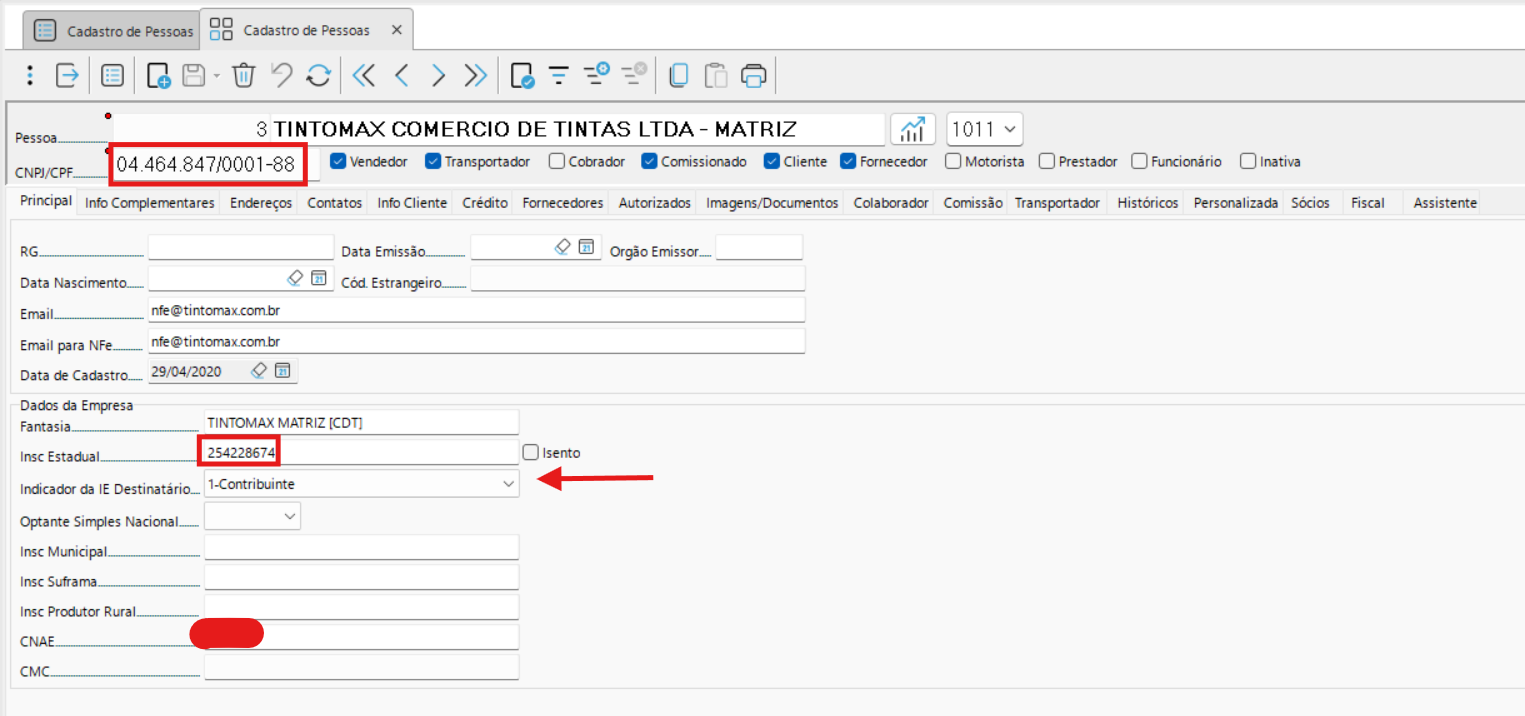The width and height of the screenshot is (1525, 716).
Task: Click the Insc Municipal input field
Action: pyautogui.click(x=361, y=548)
